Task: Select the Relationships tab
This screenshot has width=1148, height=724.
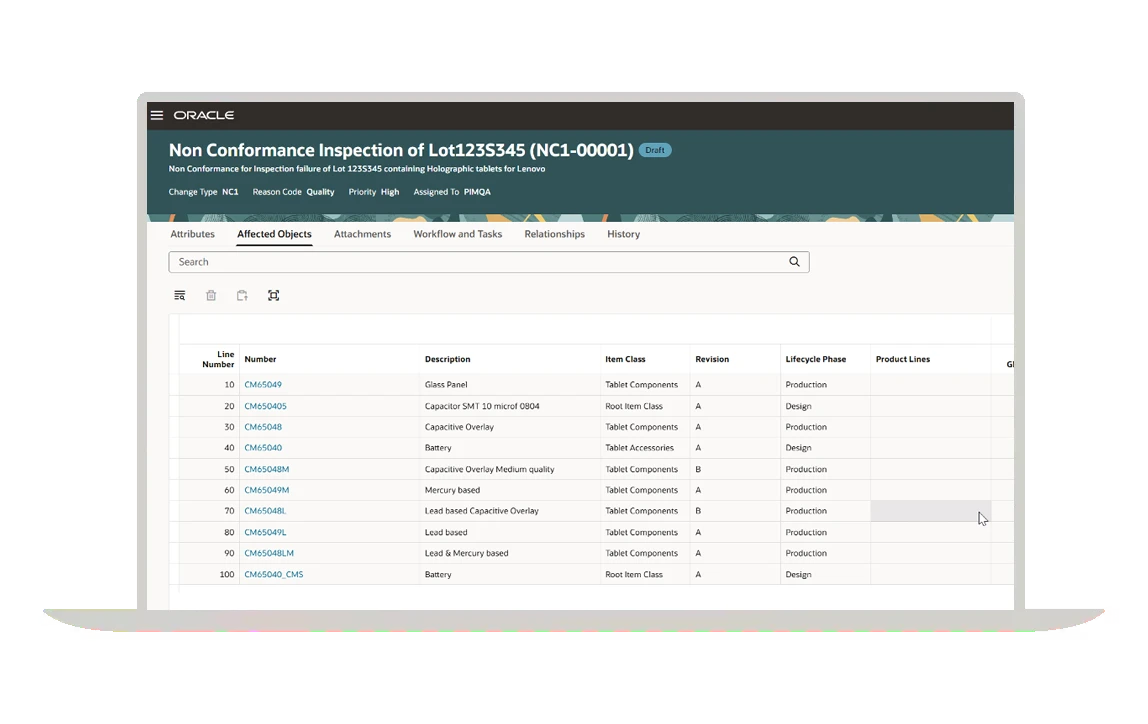Action: (554, 234)
